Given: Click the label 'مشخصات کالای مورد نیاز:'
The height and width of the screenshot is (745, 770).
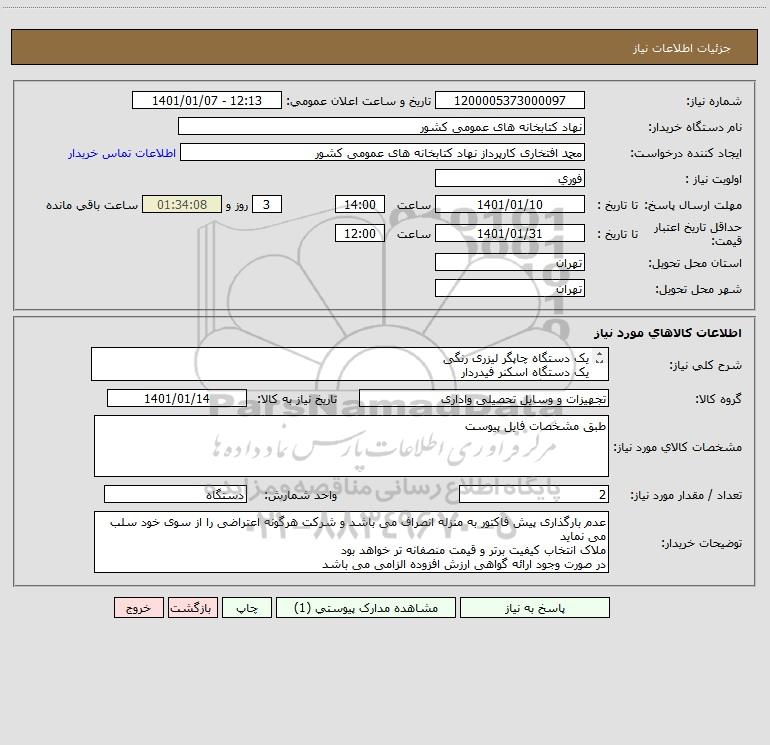Looking at the screenshot, I should tap(678, 447).
